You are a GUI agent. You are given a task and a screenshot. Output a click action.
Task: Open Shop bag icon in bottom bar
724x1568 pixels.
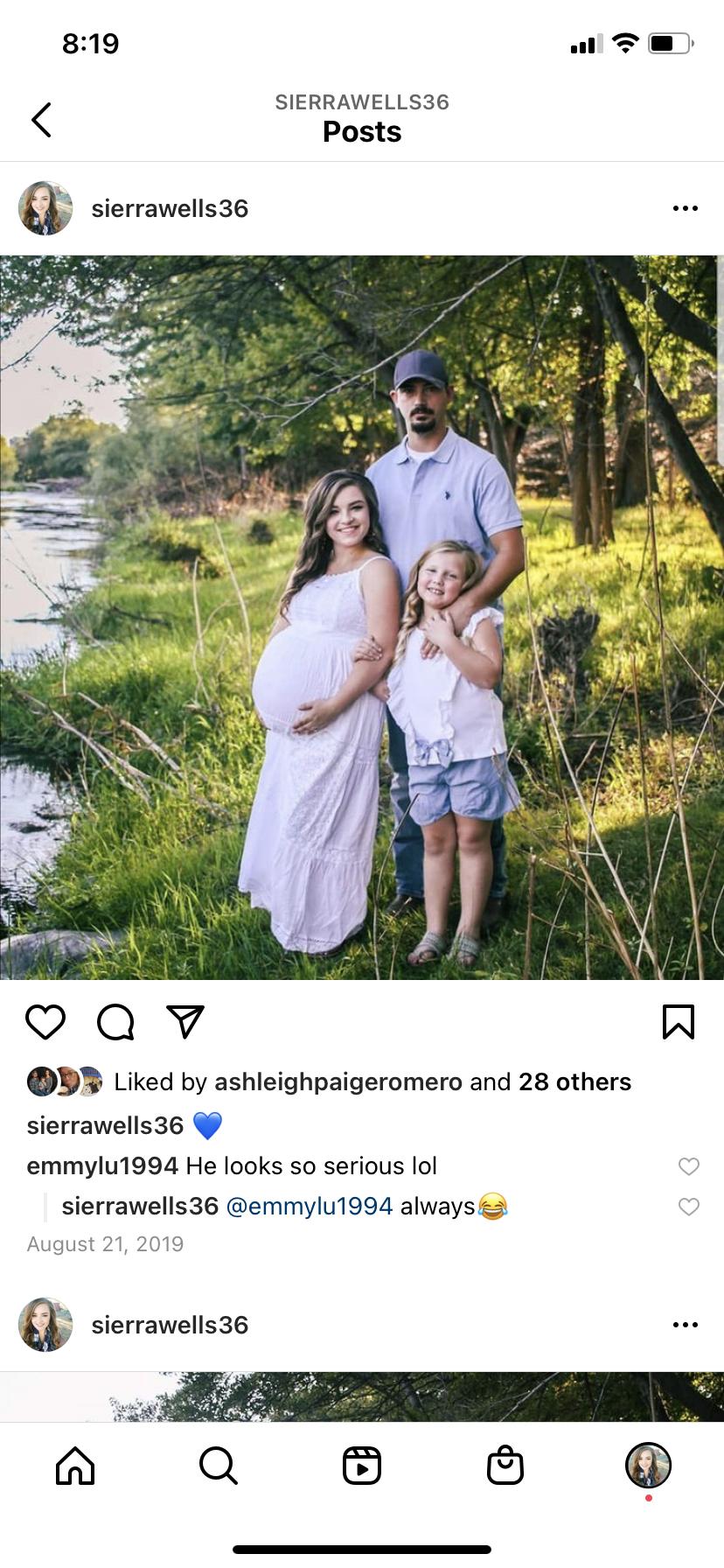(505, 1465)
